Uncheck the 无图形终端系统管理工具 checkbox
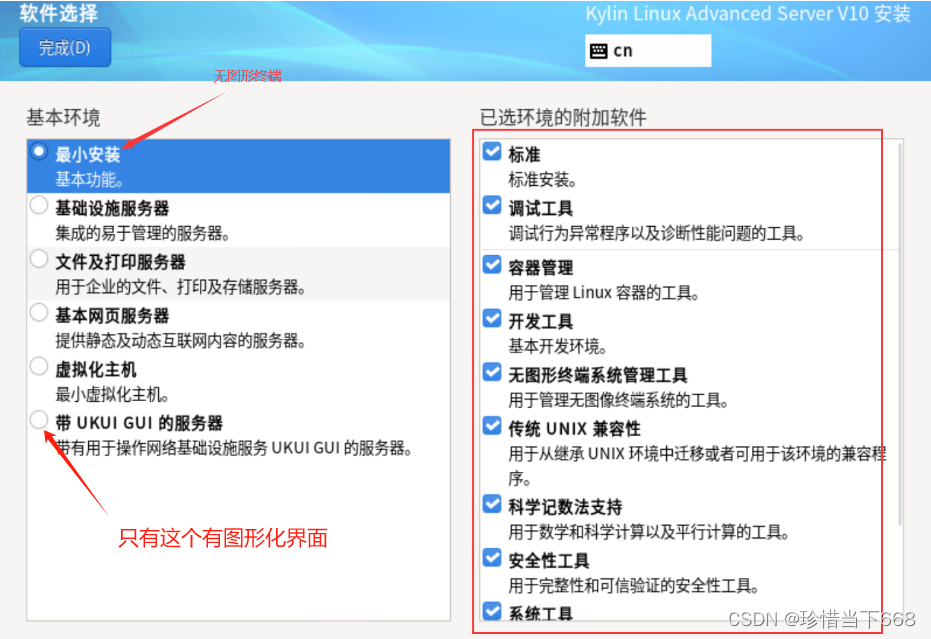The image size is (931, 639). point(492,372)
